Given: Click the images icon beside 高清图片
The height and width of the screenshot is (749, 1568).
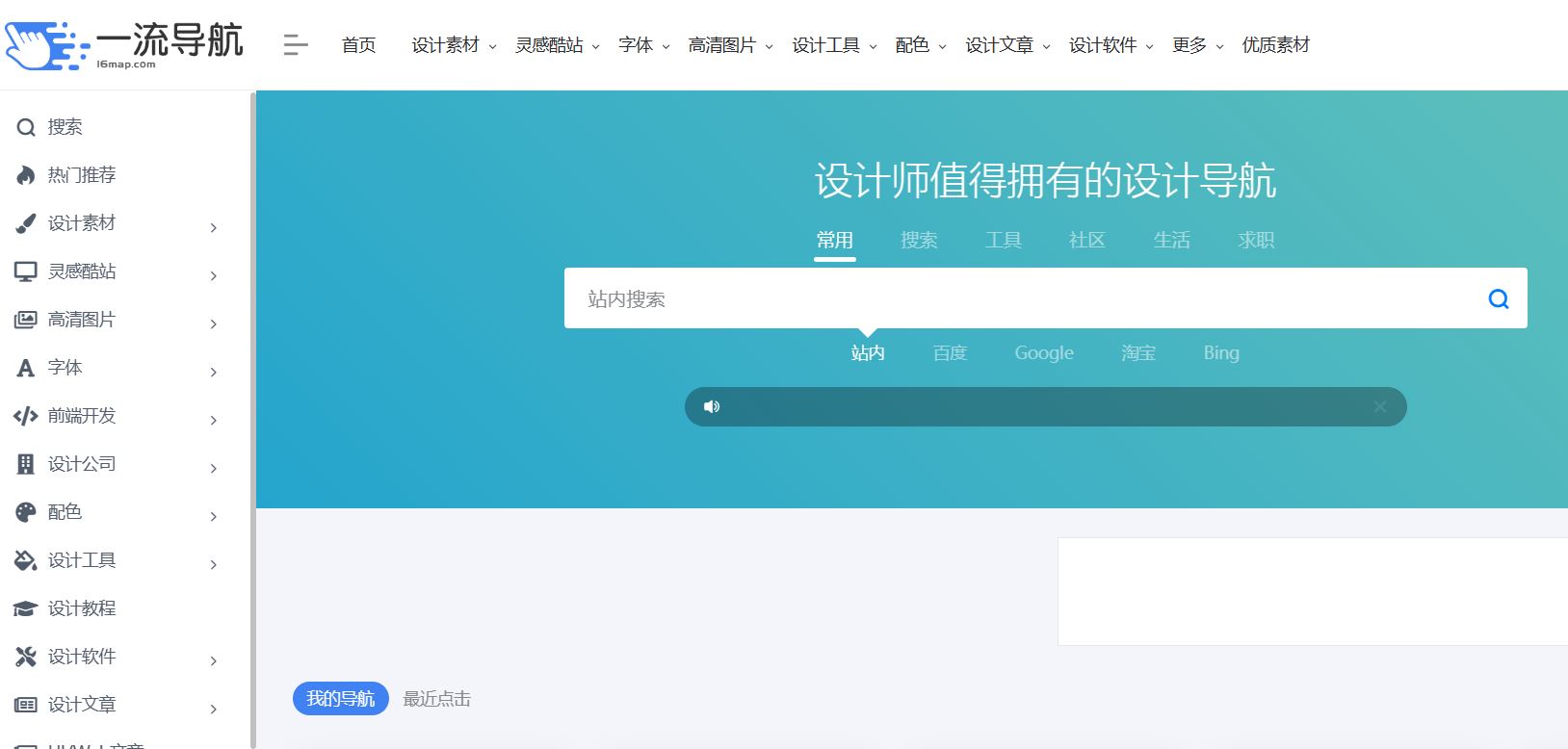Looking at the screenshot, I should point(26,320).
